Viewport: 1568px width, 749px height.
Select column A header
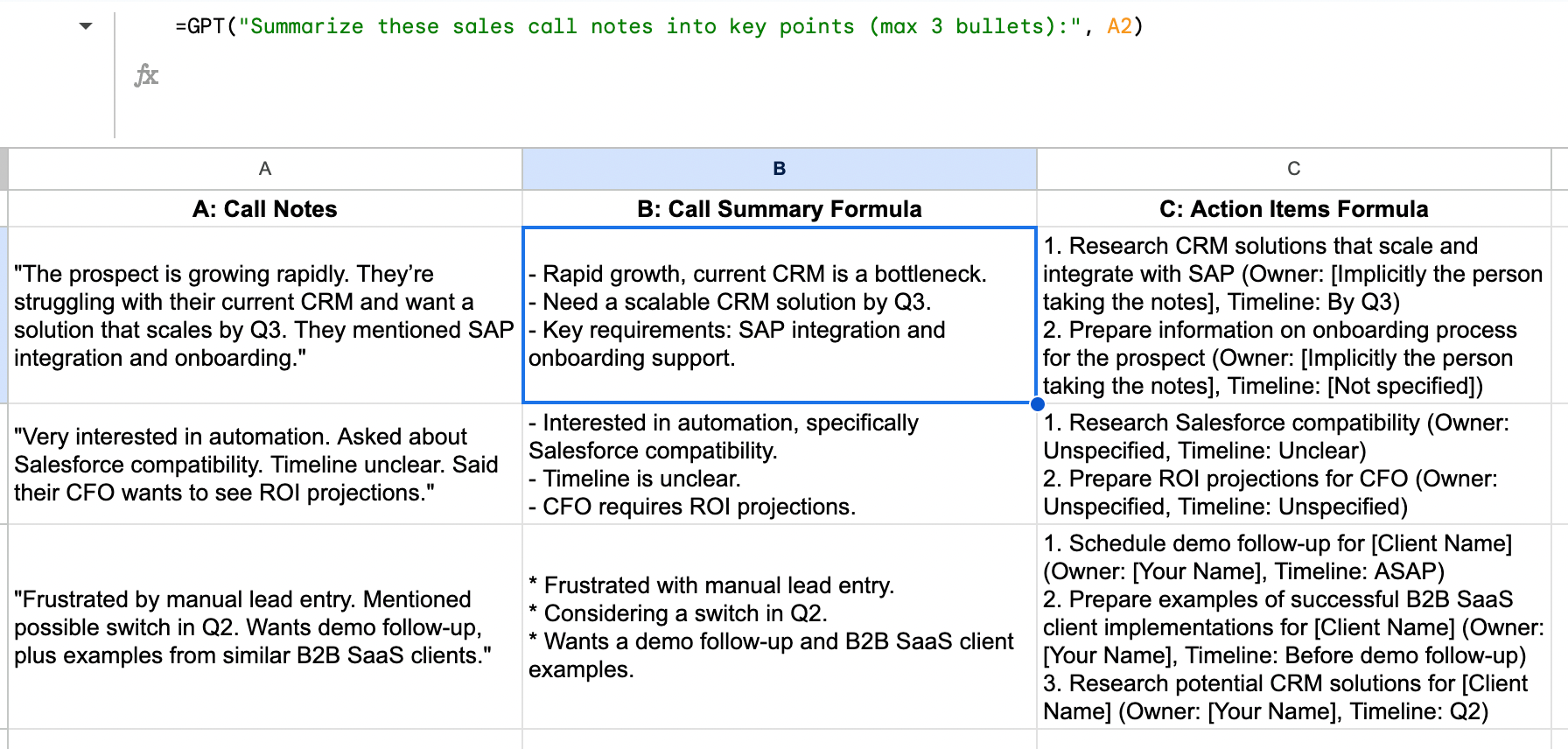[x=265, y=169]
